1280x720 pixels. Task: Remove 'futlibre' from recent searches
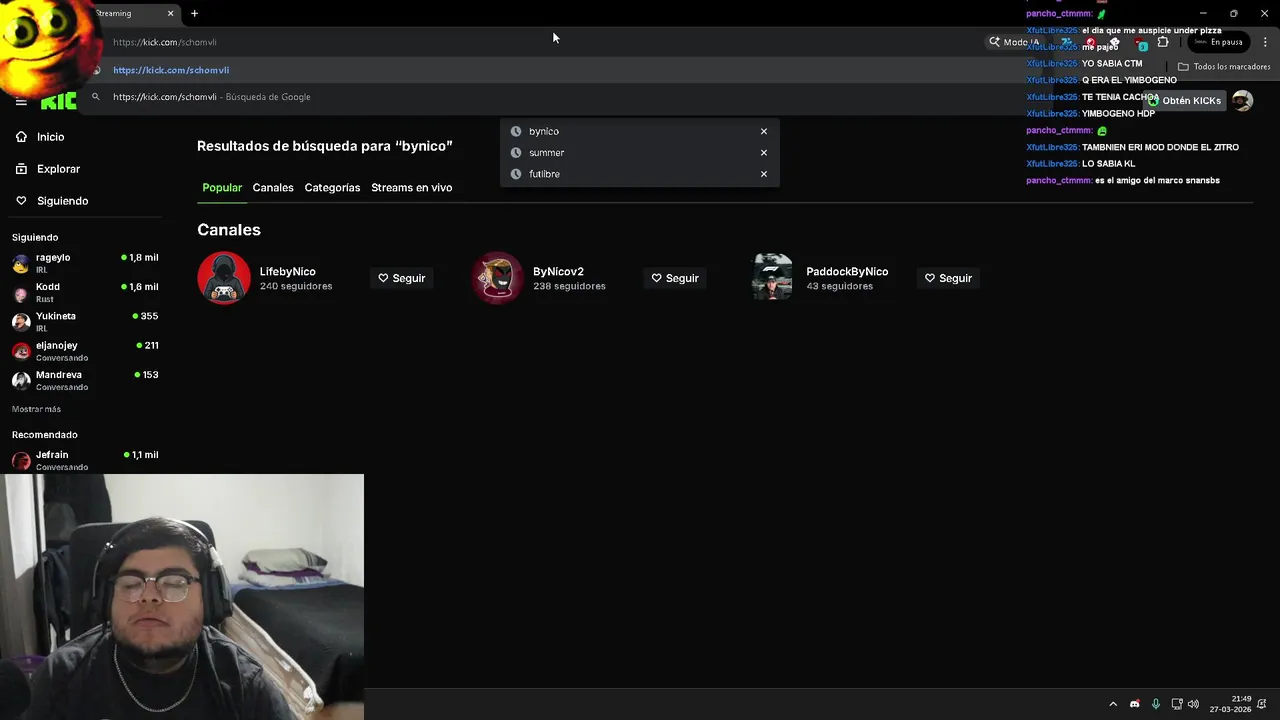click(x=764, y=174)
